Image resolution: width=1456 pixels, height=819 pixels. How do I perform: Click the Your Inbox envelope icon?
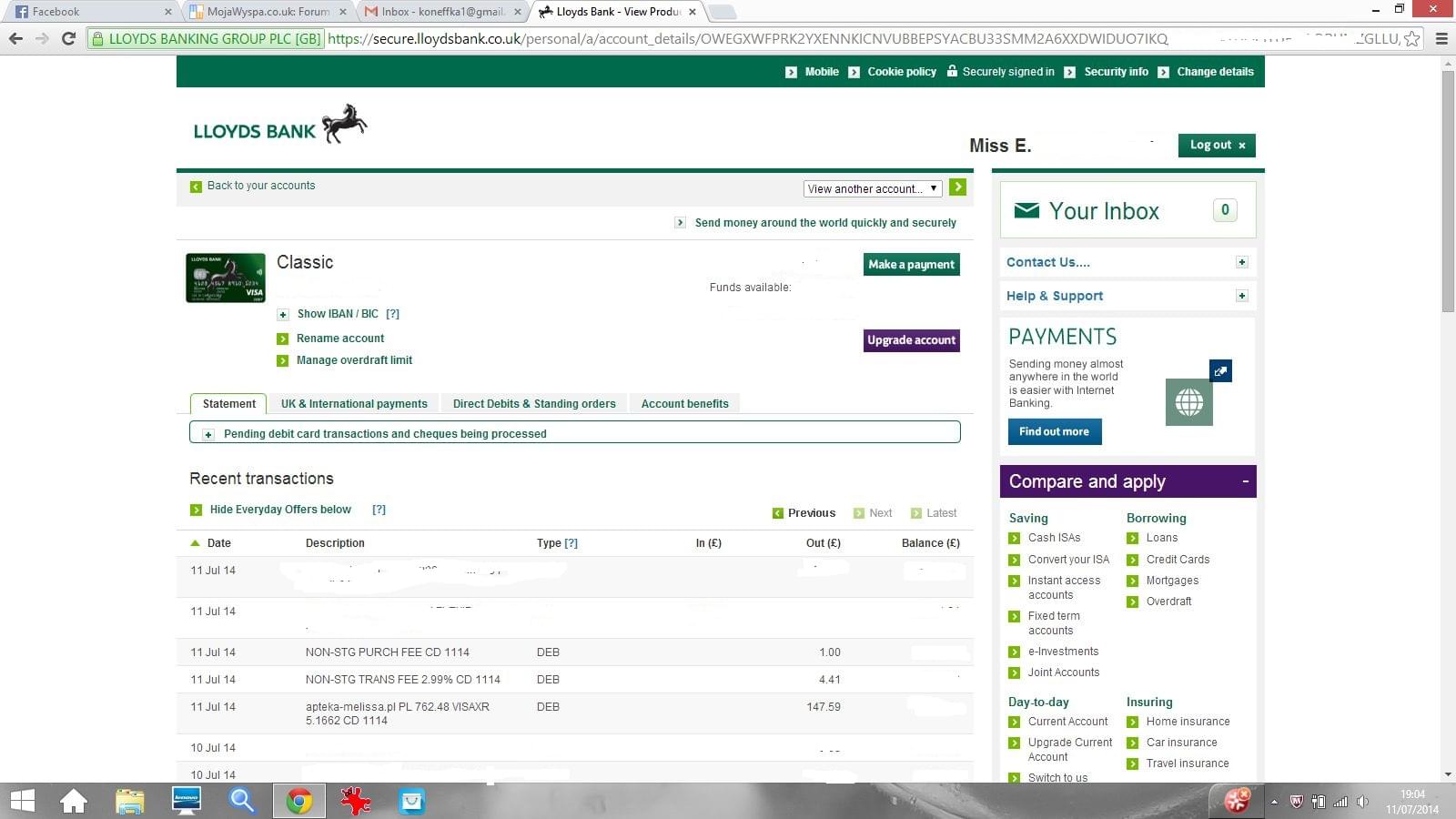1026,210
